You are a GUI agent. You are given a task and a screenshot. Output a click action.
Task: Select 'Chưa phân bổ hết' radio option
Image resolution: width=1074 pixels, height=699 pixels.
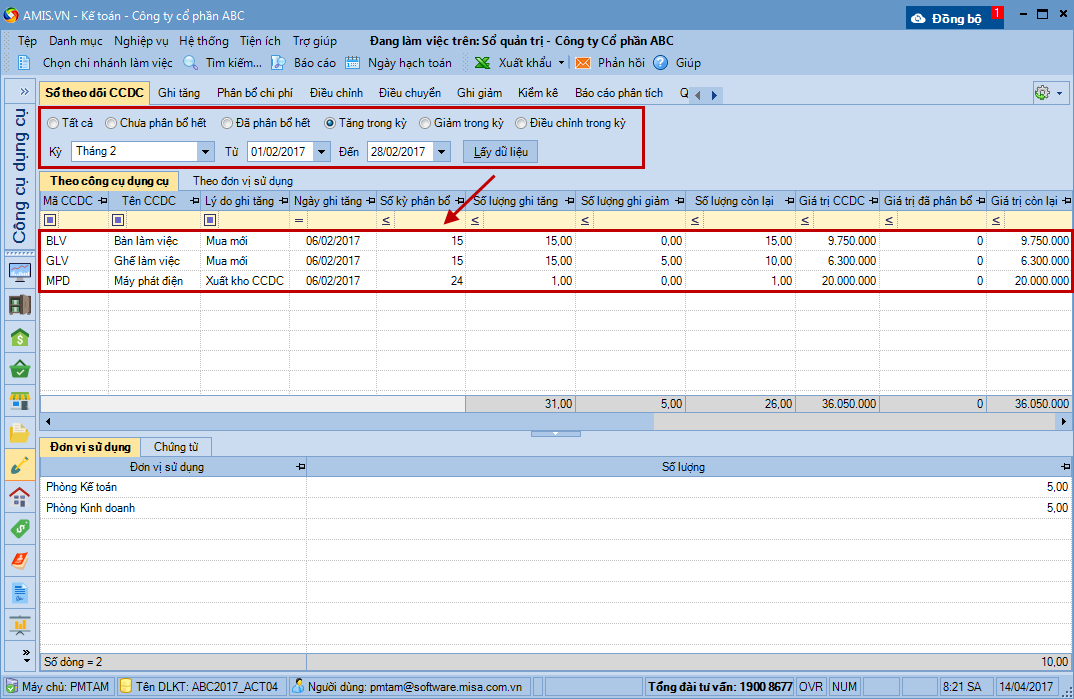(111, 124)
